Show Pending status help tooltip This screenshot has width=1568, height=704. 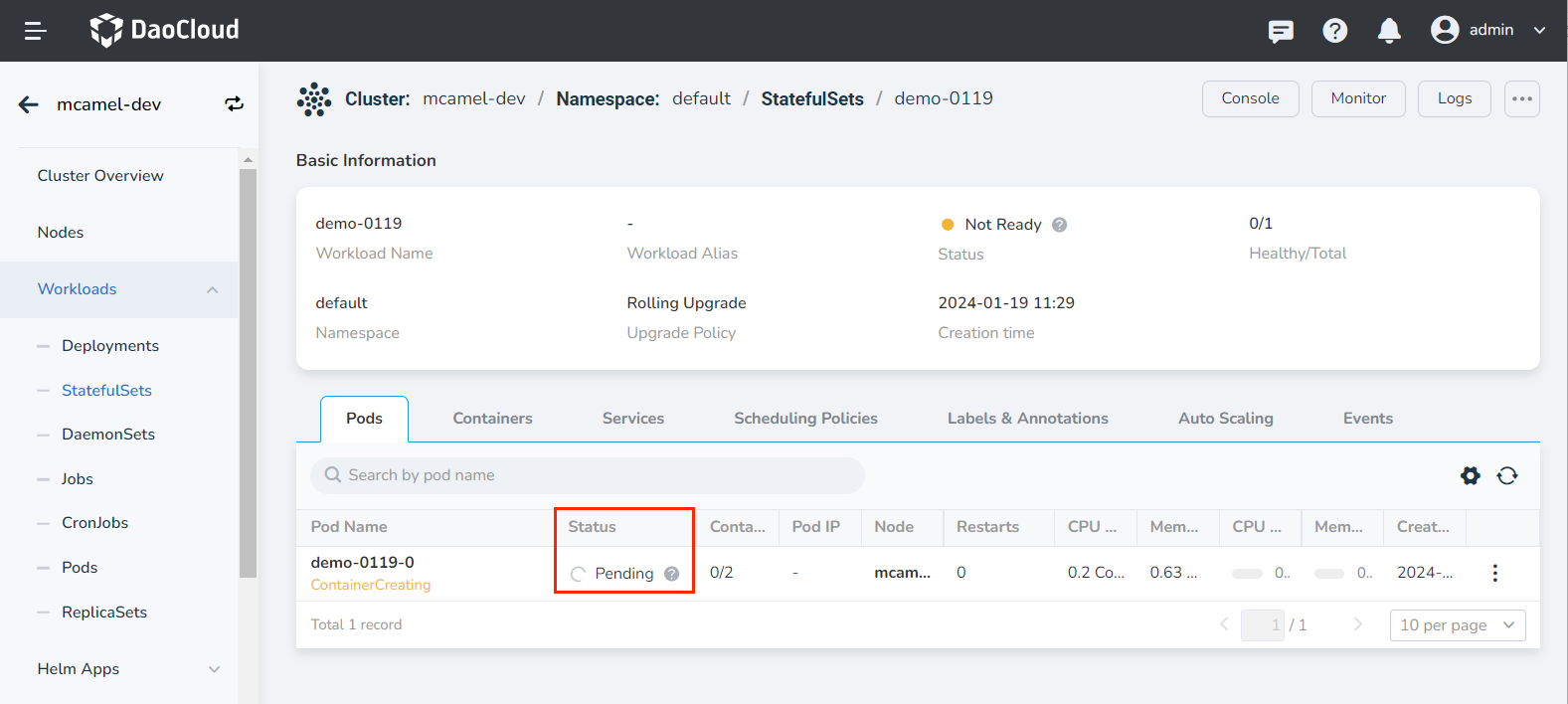click(672, 574)
